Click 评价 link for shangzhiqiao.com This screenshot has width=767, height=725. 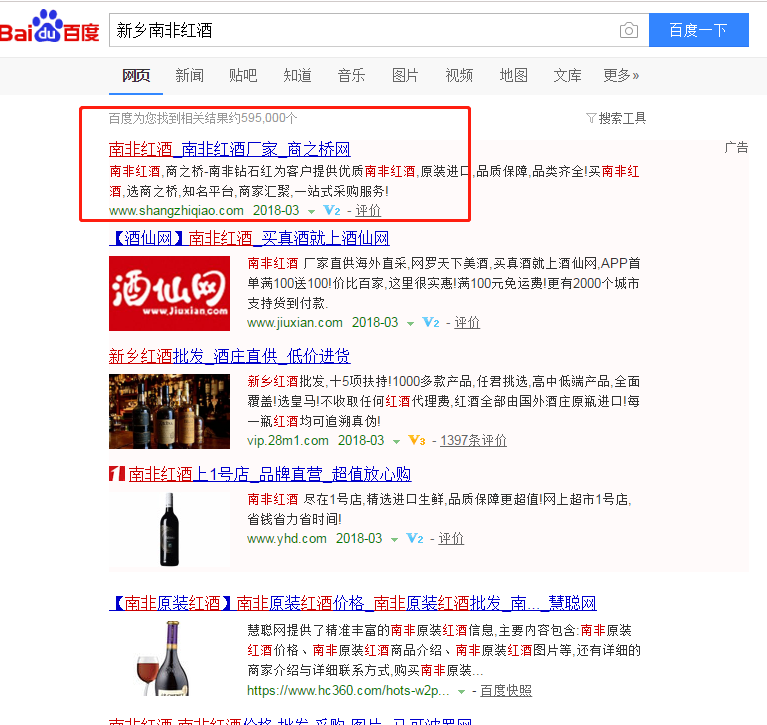368,210
